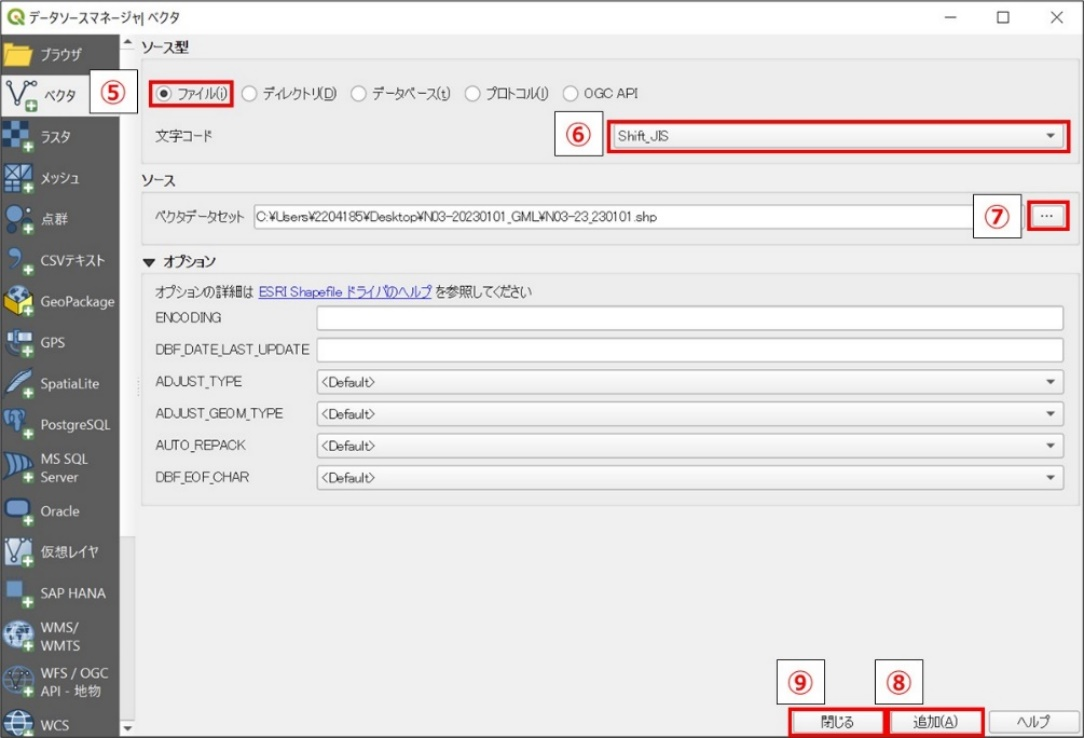
Task: Click the Vector layer icon in sidebar
Action: (x=21, y=95)
